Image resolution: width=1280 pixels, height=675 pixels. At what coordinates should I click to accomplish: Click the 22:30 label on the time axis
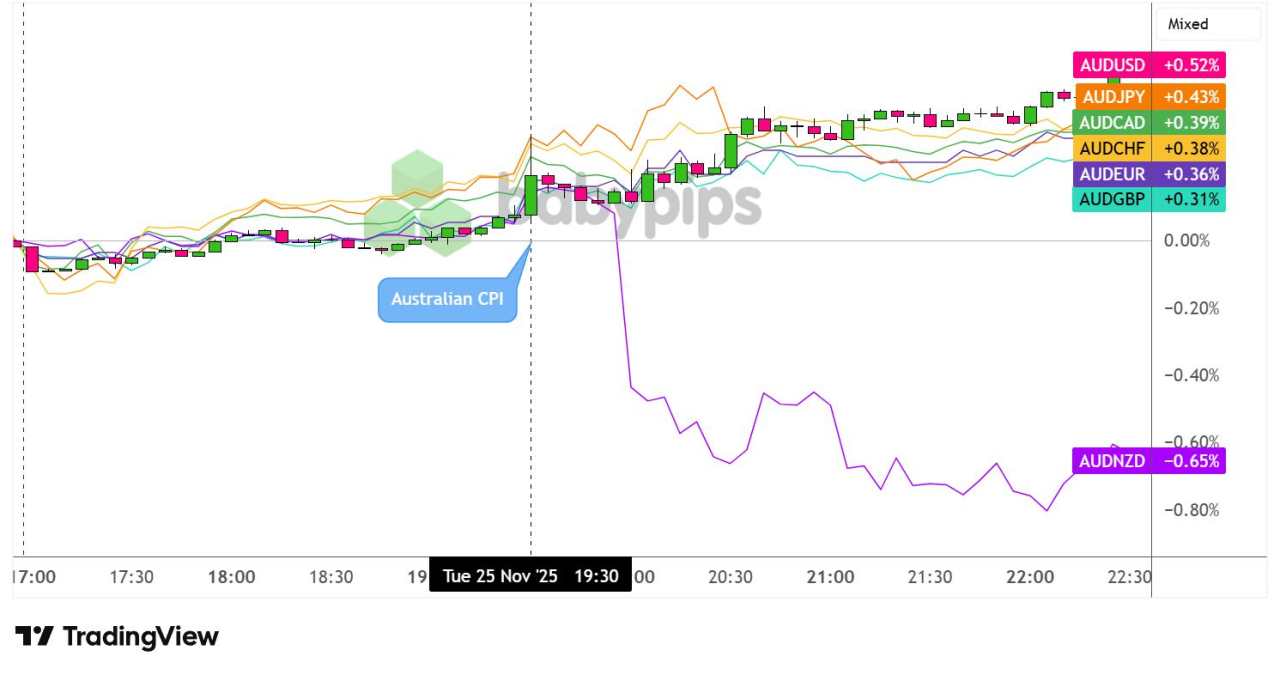tap(1126, 576)
